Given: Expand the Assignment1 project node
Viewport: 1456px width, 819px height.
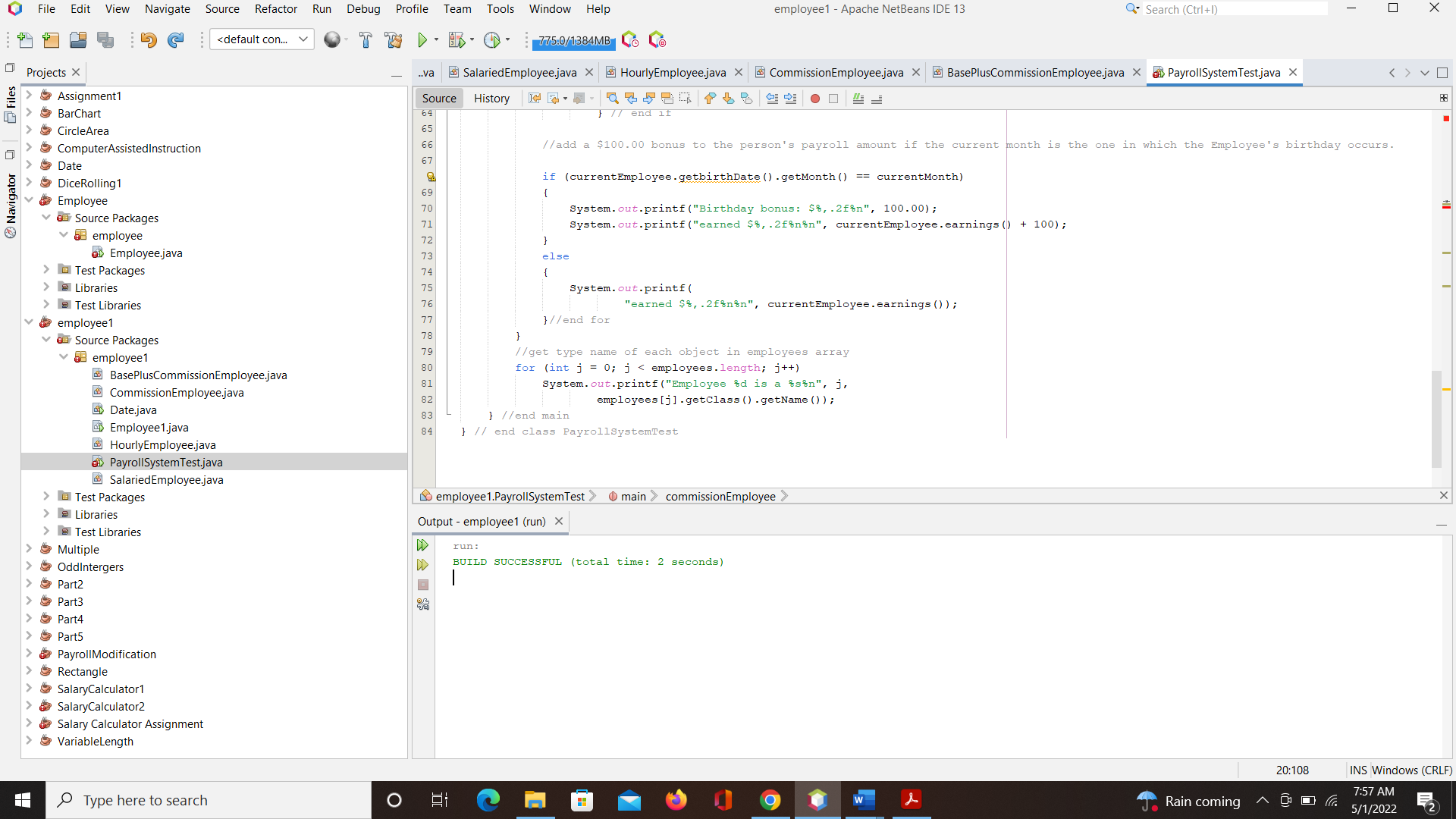Looking at the screenshot, I should tap(29, 96).
